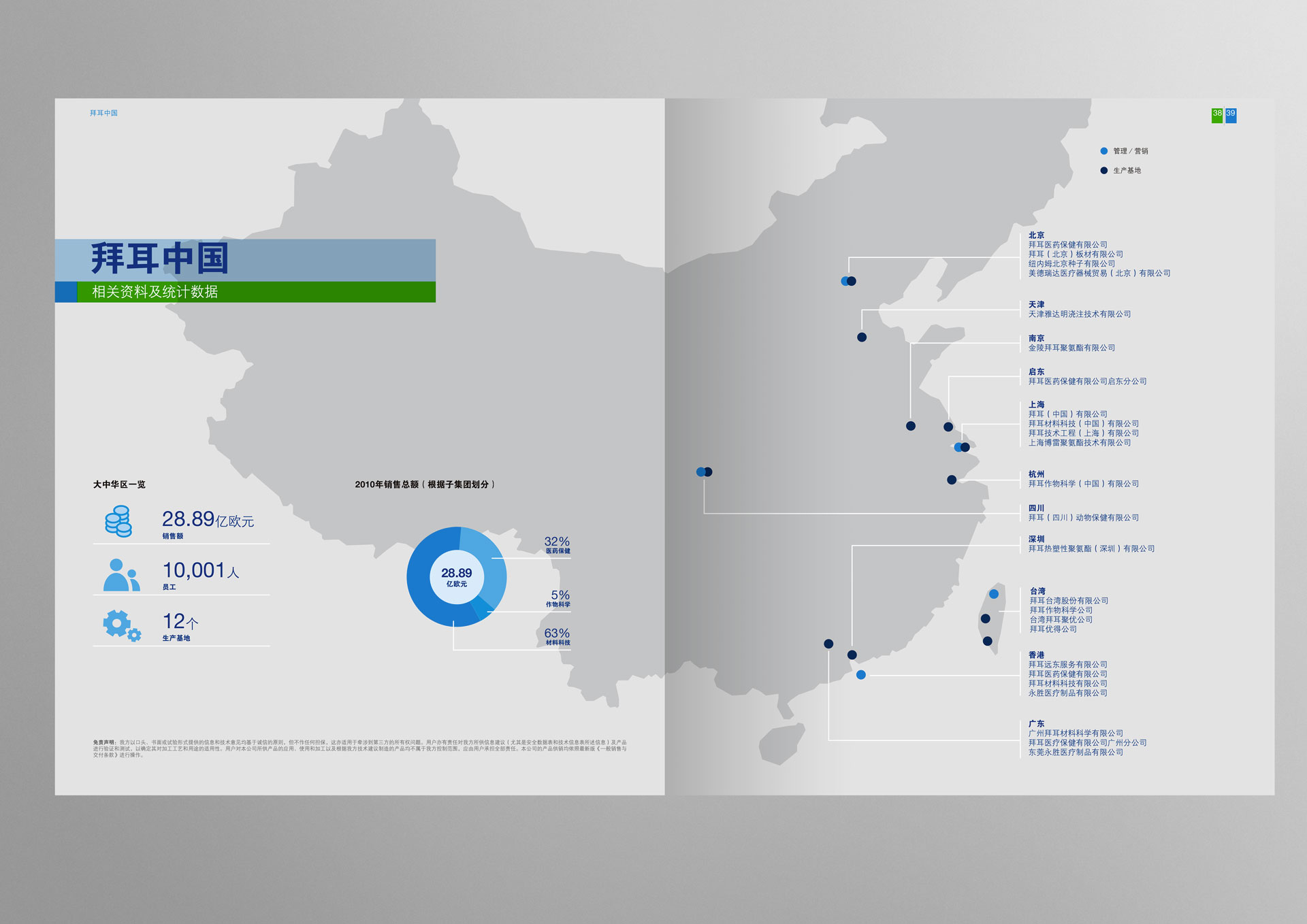Click 拜耳作物科学（中国）有限公司

[x=1083, y=484]
